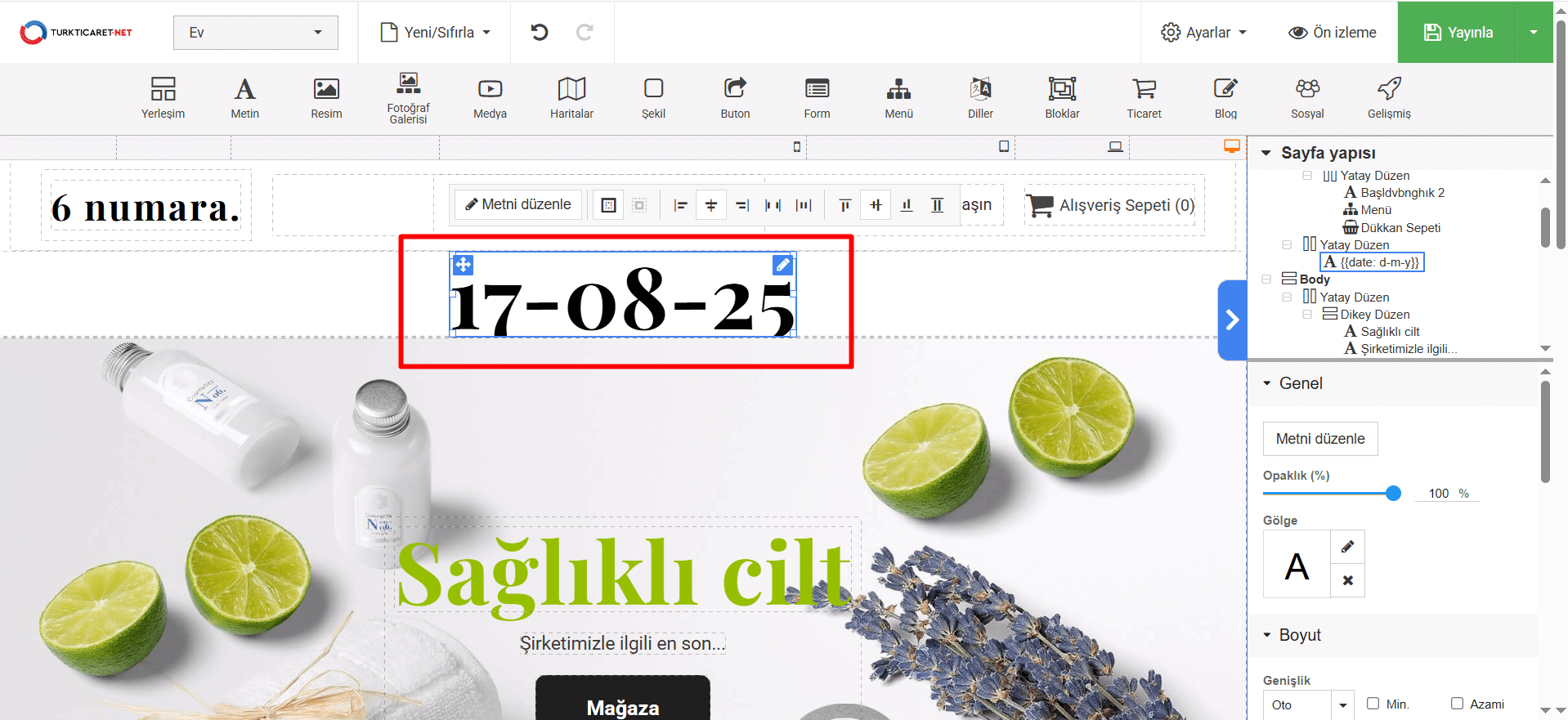Open the Diller languages tool
The image size is (1568, 720).
[x=980, y=98]
